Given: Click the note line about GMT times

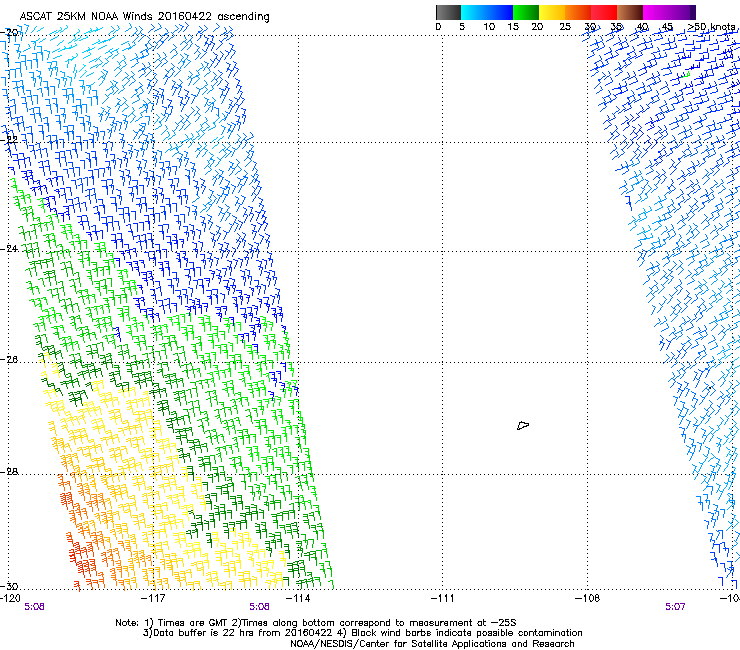Looking at the screenshot, I should pos(316,623).
